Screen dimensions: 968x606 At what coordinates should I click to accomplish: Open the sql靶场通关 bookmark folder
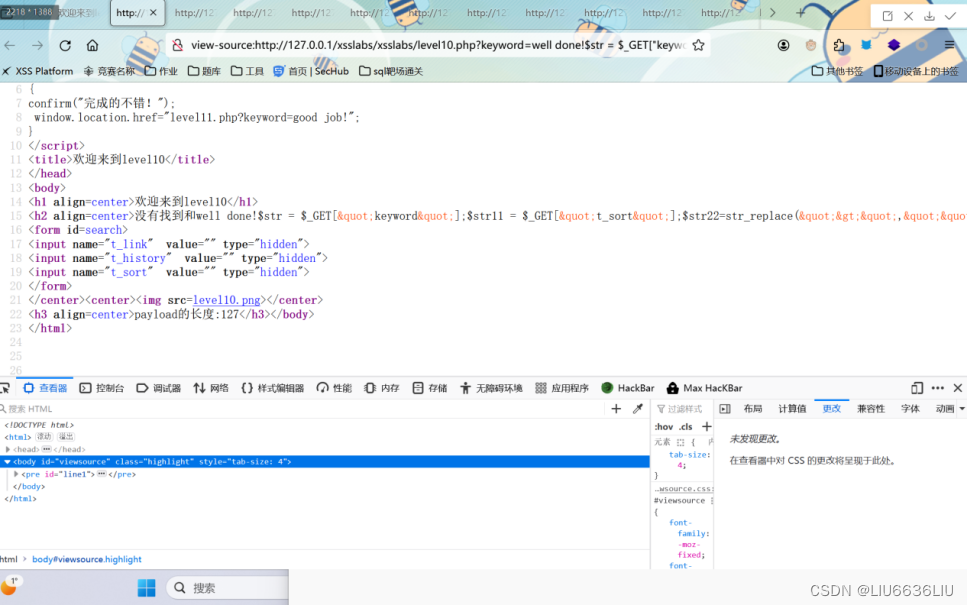[391, 71]
